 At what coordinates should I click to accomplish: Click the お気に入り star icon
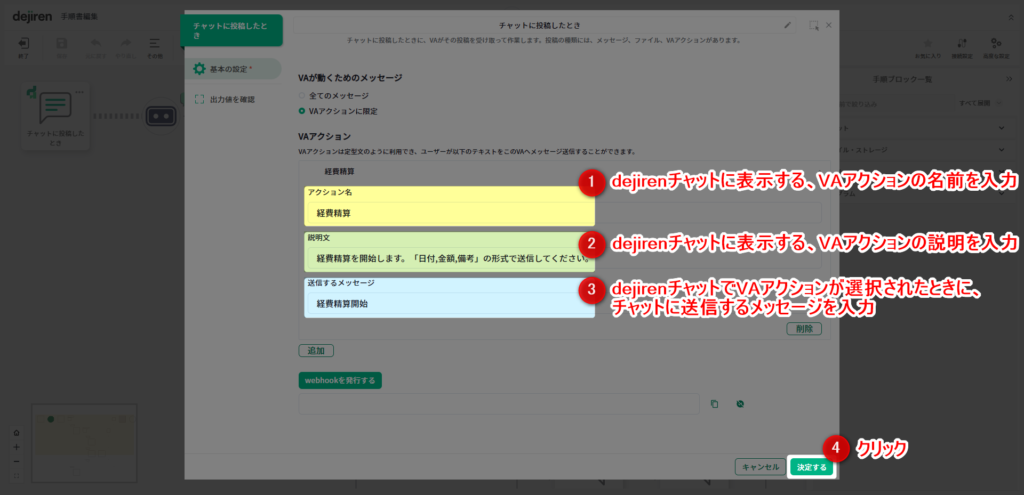coord(927,44)
